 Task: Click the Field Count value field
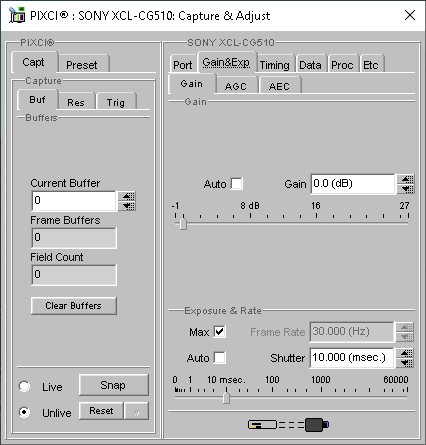point(74,275)
